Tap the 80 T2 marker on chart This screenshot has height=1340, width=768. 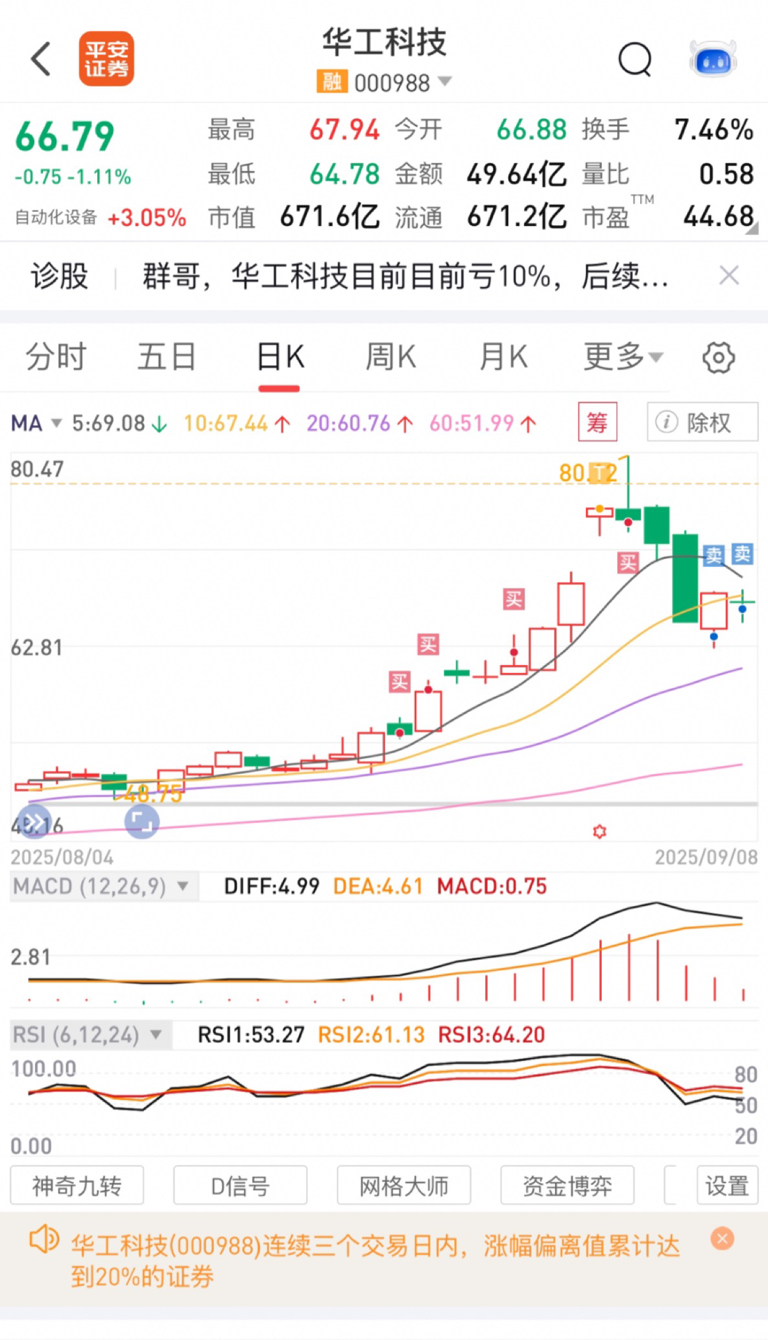point(588,473)
